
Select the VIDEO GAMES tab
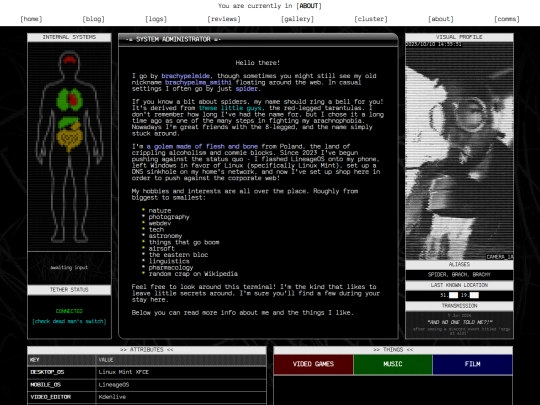coord(313,364)
